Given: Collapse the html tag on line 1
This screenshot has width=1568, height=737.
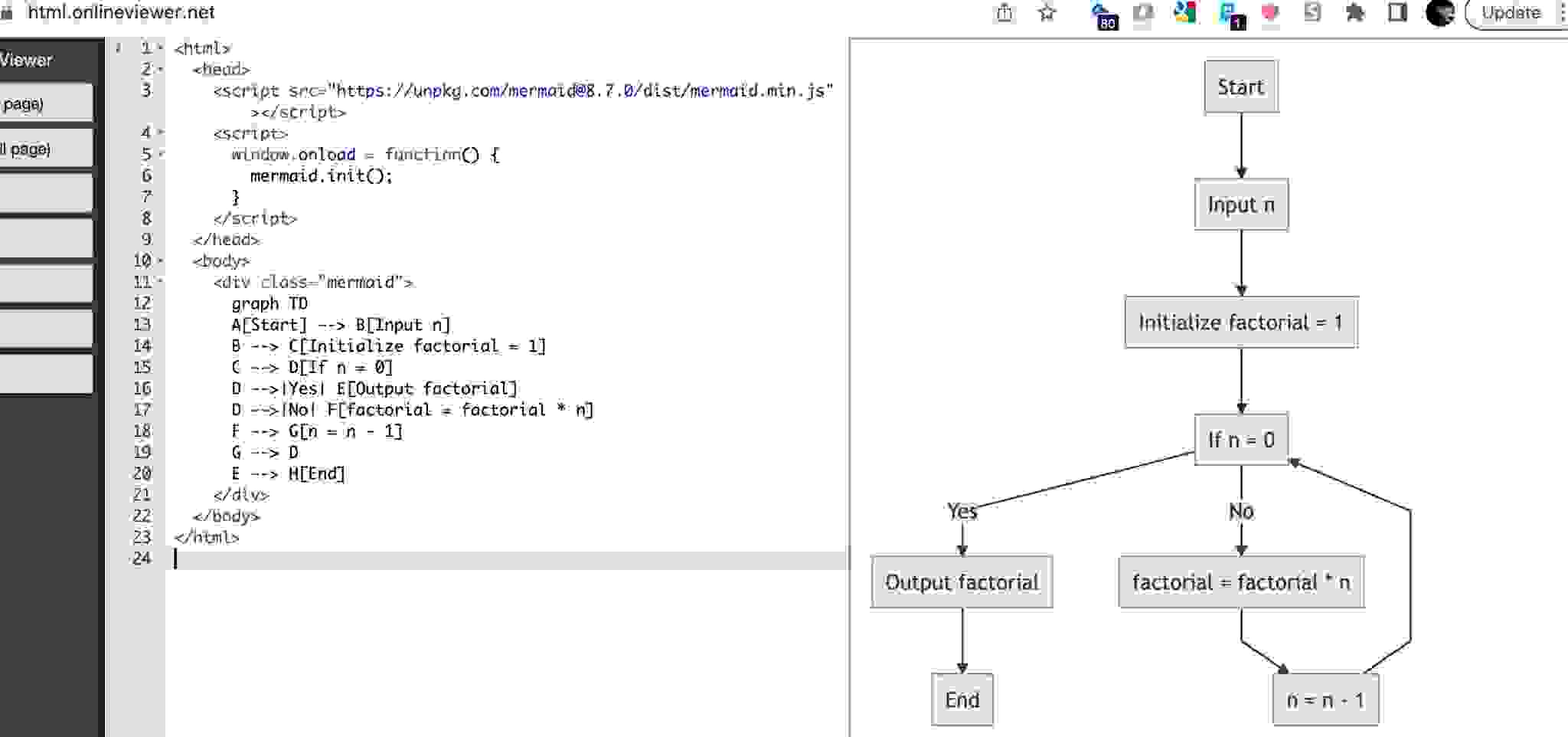Looking at the screenshot, I should point(161,48).
